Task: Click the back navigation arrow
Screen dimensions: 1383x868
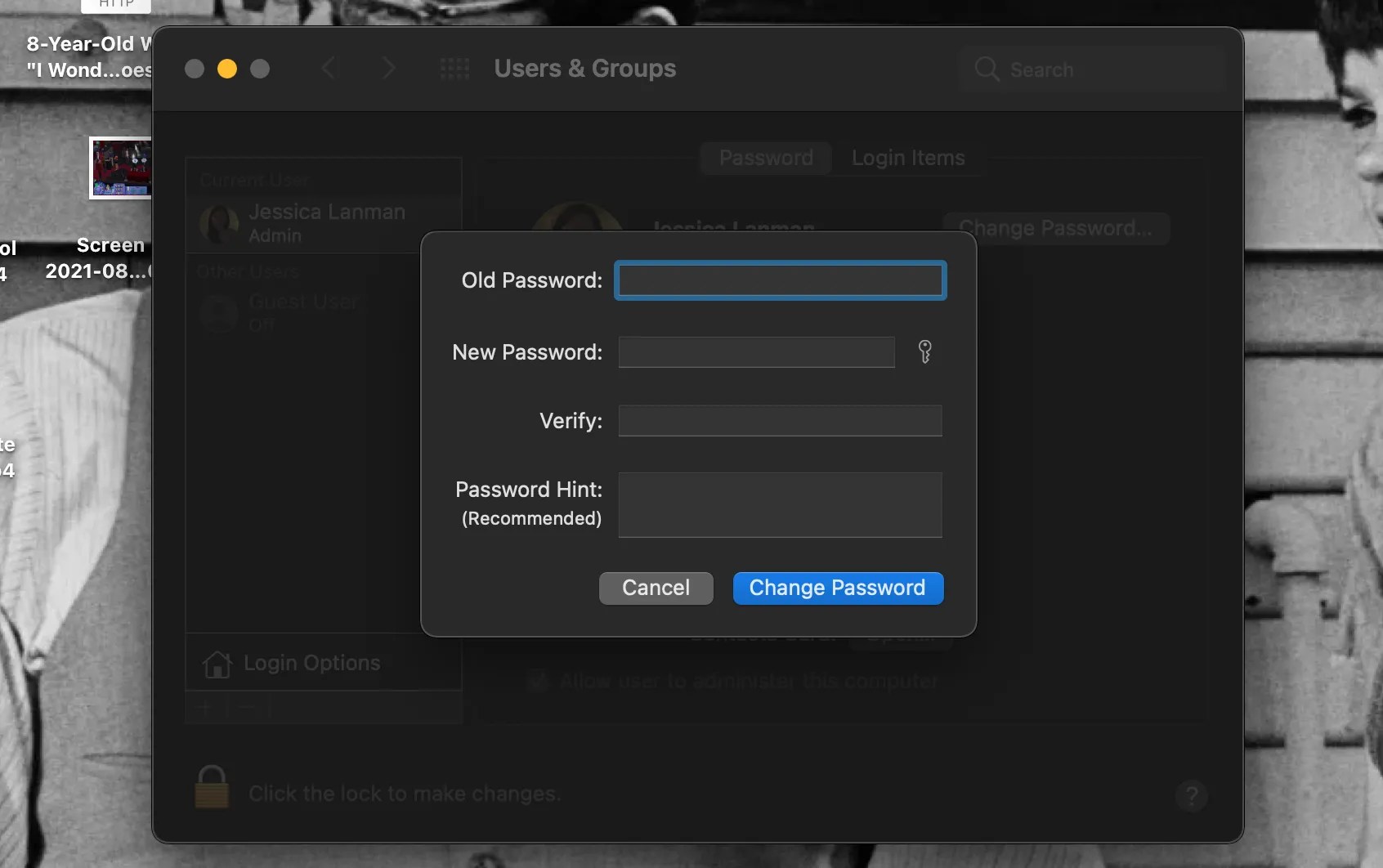Action: [x=329, y=68]
